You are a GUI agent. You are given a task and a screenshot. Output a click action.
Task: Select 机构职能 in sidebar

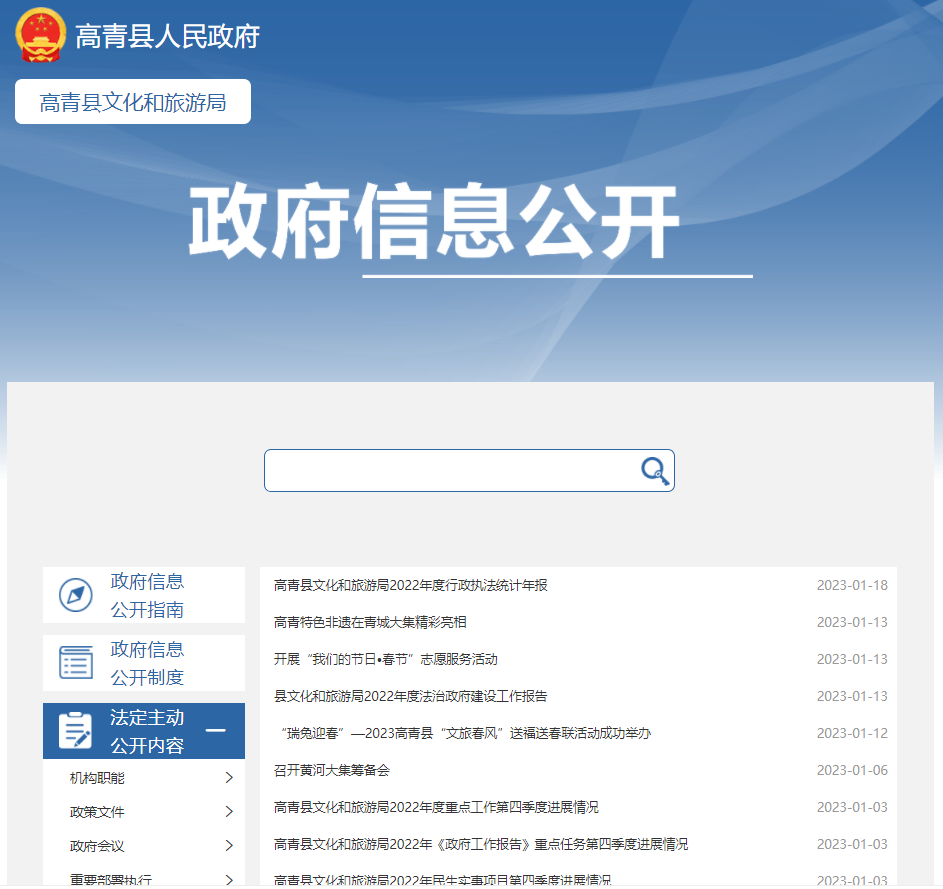[x=97, y=778]
